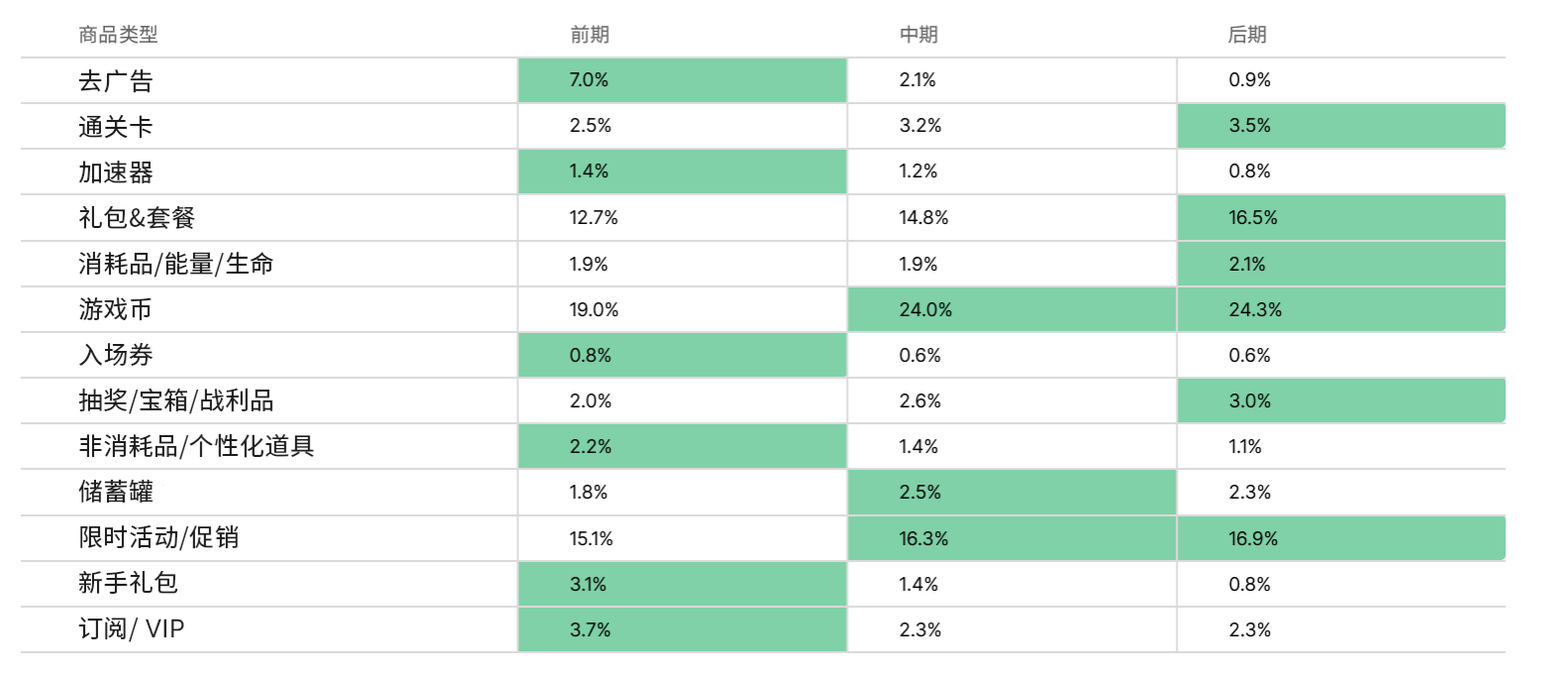Viewport: 1568px width, 679px height.
Task: Click the 通关卡 后期 cell showing 3.5%
Action: [1341, 126]
